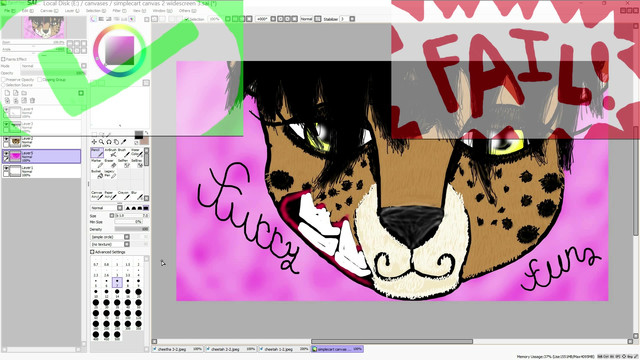The height and width of the screenshot is (360, 640).
Task: Adjust the brush Size slider
Action: click(x=132, y=216)
